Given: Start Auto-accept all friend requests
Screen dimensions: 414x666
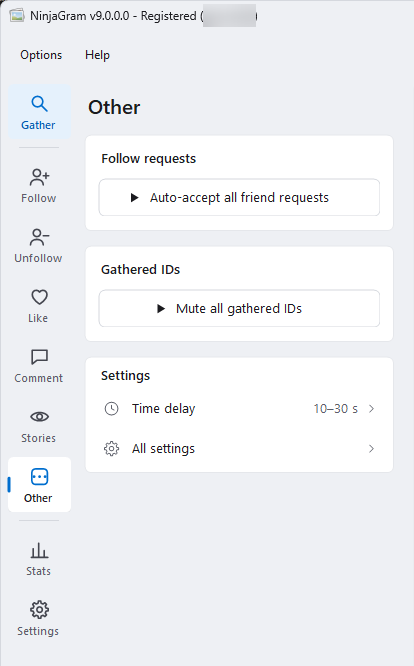Looking at the screenshot, I should click(x=239, y=198).
